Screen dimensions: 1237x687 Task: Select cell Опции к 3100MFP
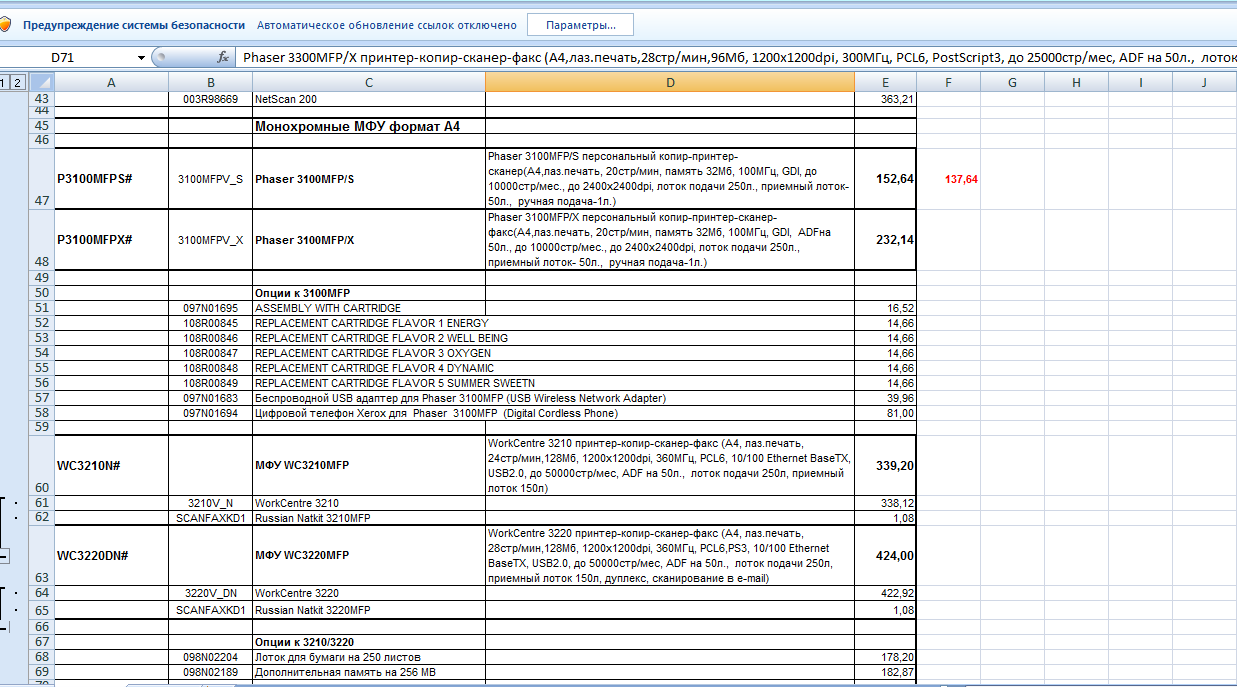[x=369, y=293]
